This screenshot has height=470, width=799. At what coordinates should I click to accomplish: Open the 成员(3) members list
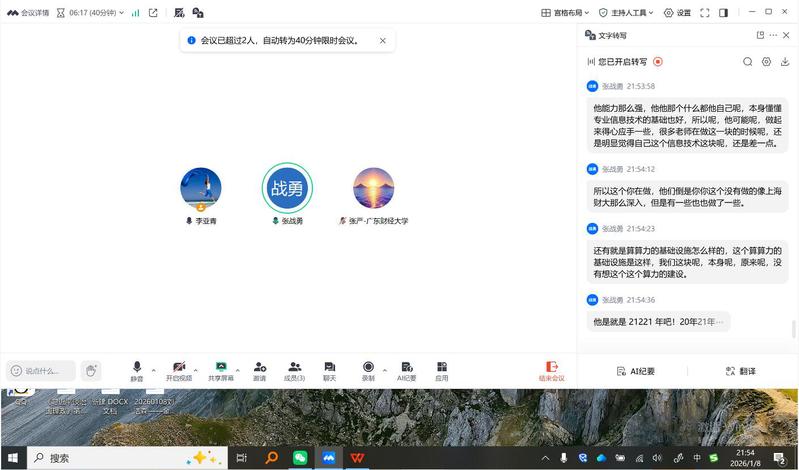click(295, 368)
